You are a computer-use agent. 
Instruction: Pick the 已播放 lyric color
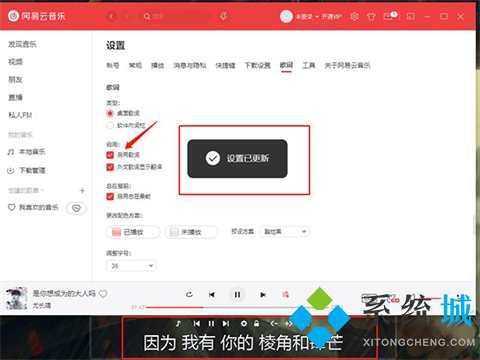click(x=133, y=232)
